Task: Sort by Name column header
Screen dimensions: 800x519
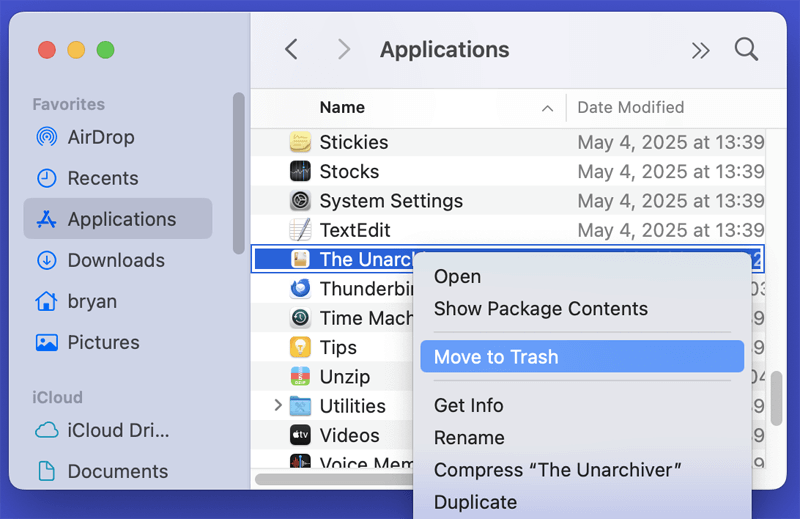Action: pos(342,108)
